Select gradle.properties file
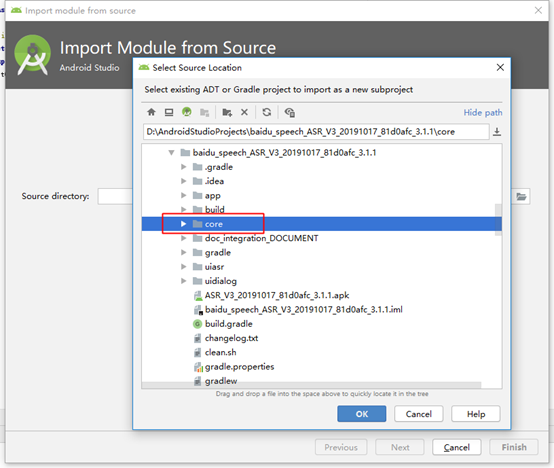554x468 pixels. click(322, 367)
